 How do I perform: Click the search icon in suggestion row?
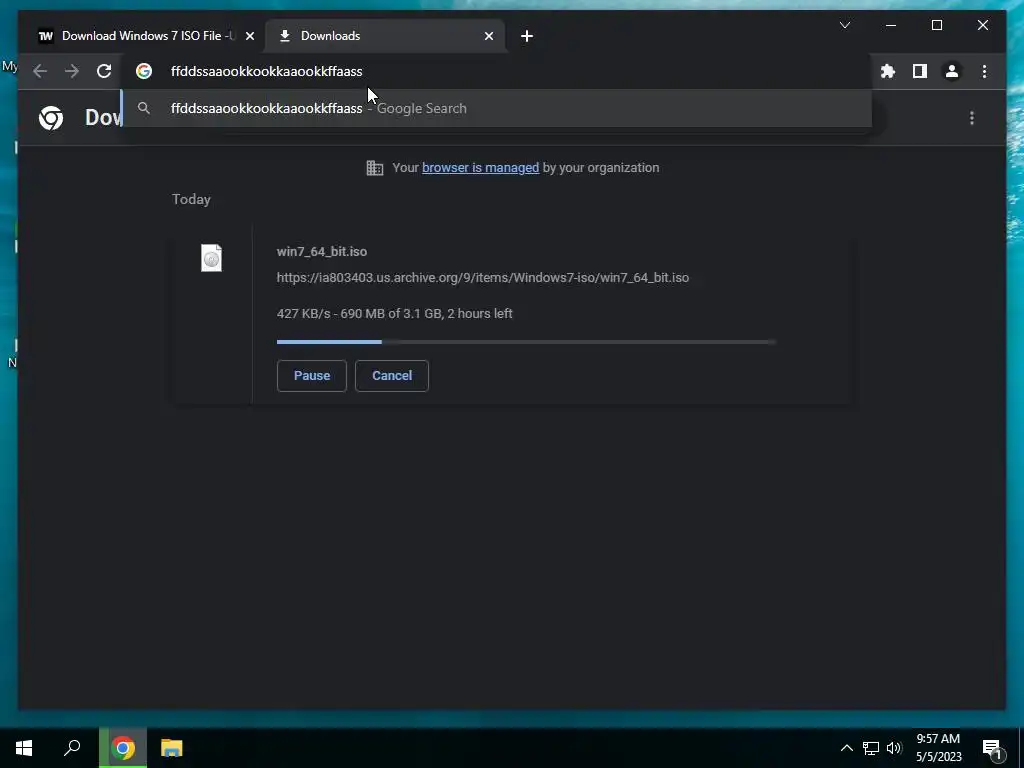click(x=144, y=108)
